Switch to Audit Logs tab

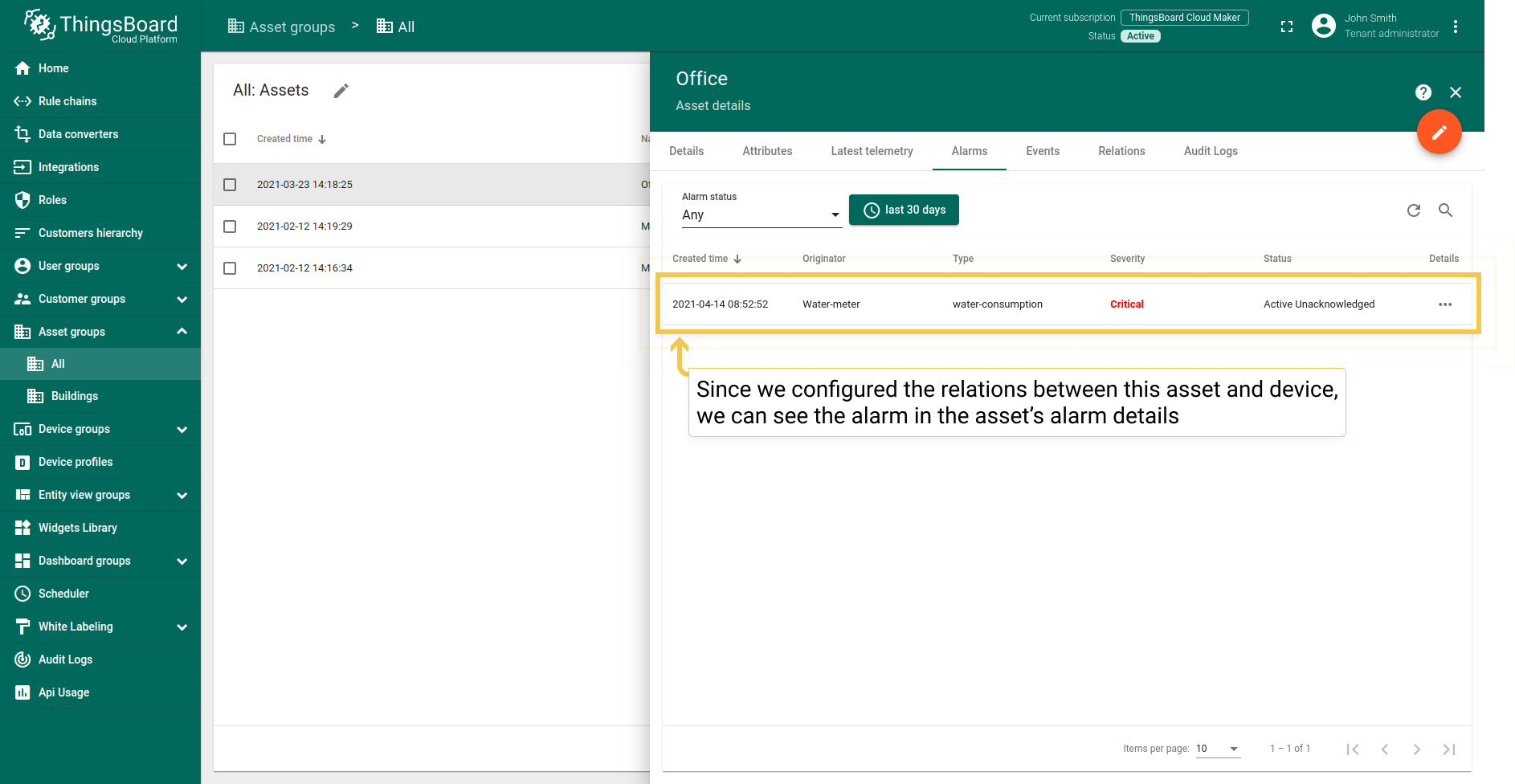point(1211,151)
